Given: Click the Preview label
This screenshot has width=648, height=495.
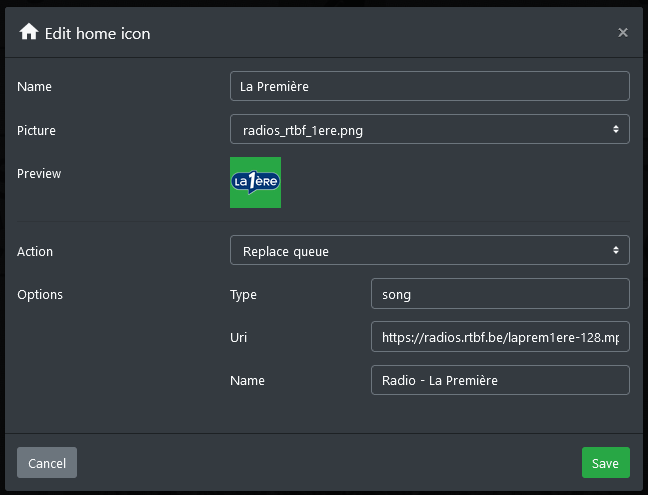Looking at the screenshot, I should (x=39, y=174).
